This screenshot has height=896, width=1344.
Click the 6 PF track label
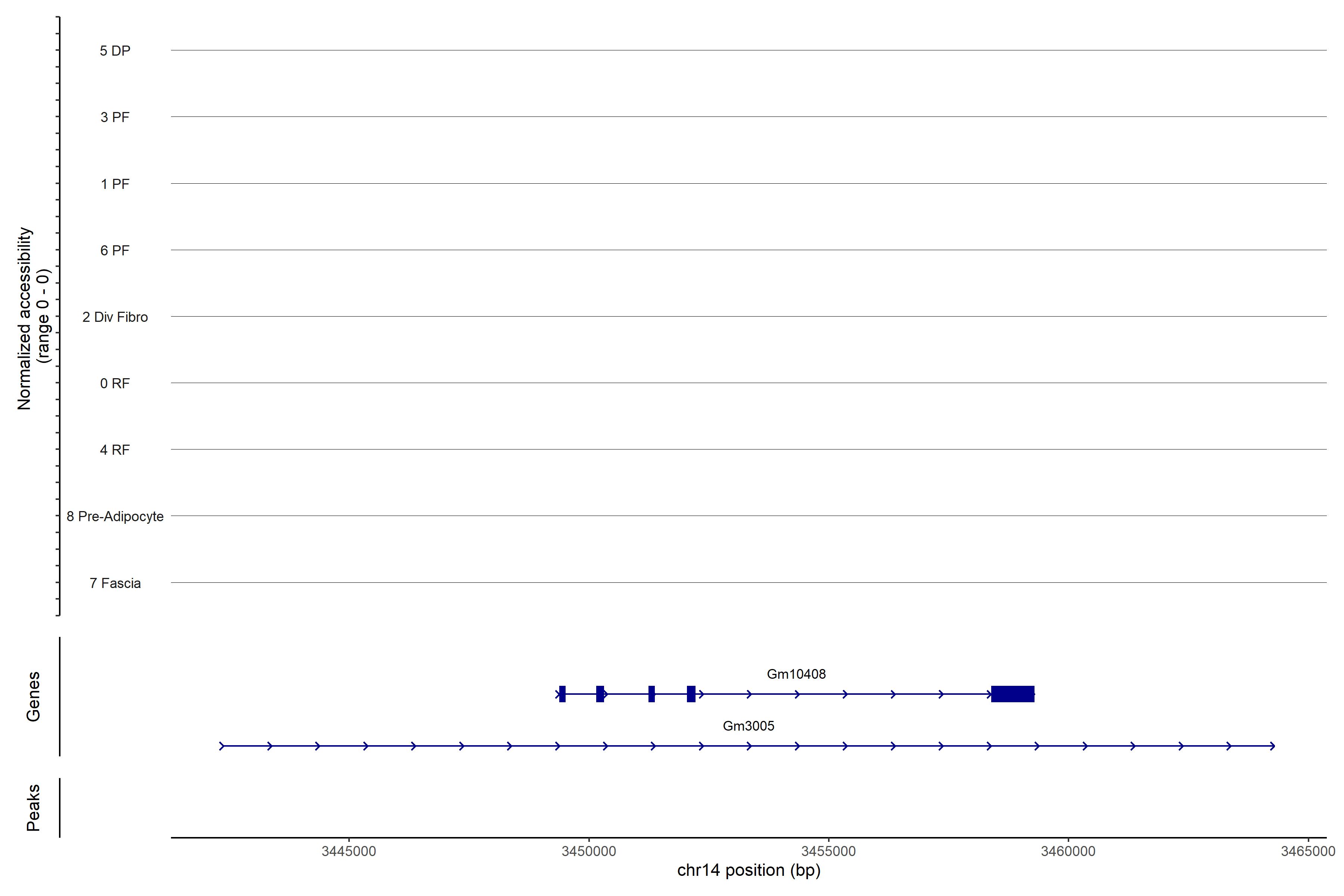click(115, 250)
